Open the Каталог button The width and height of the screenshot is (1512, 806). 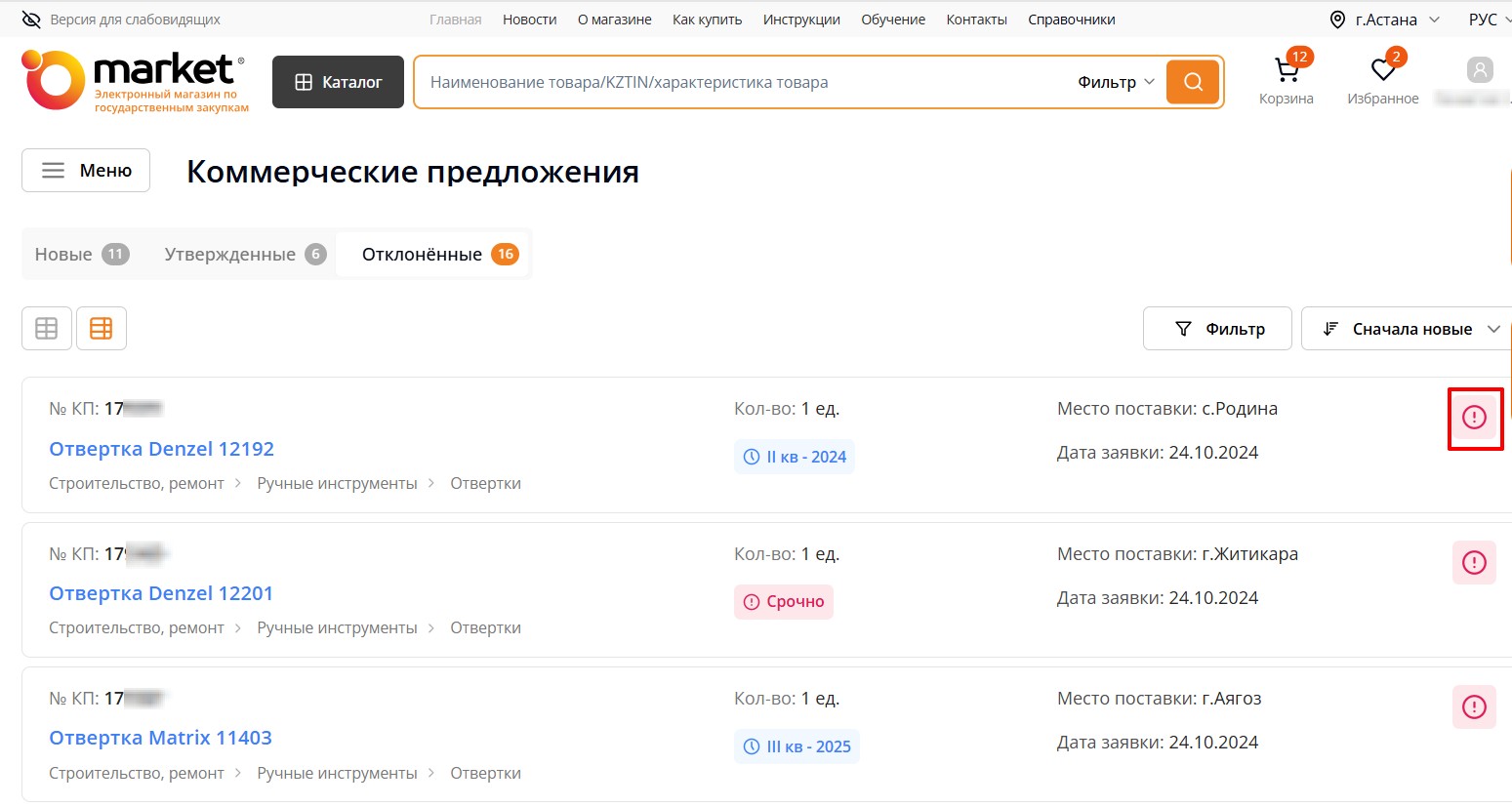tap(338, 82)
